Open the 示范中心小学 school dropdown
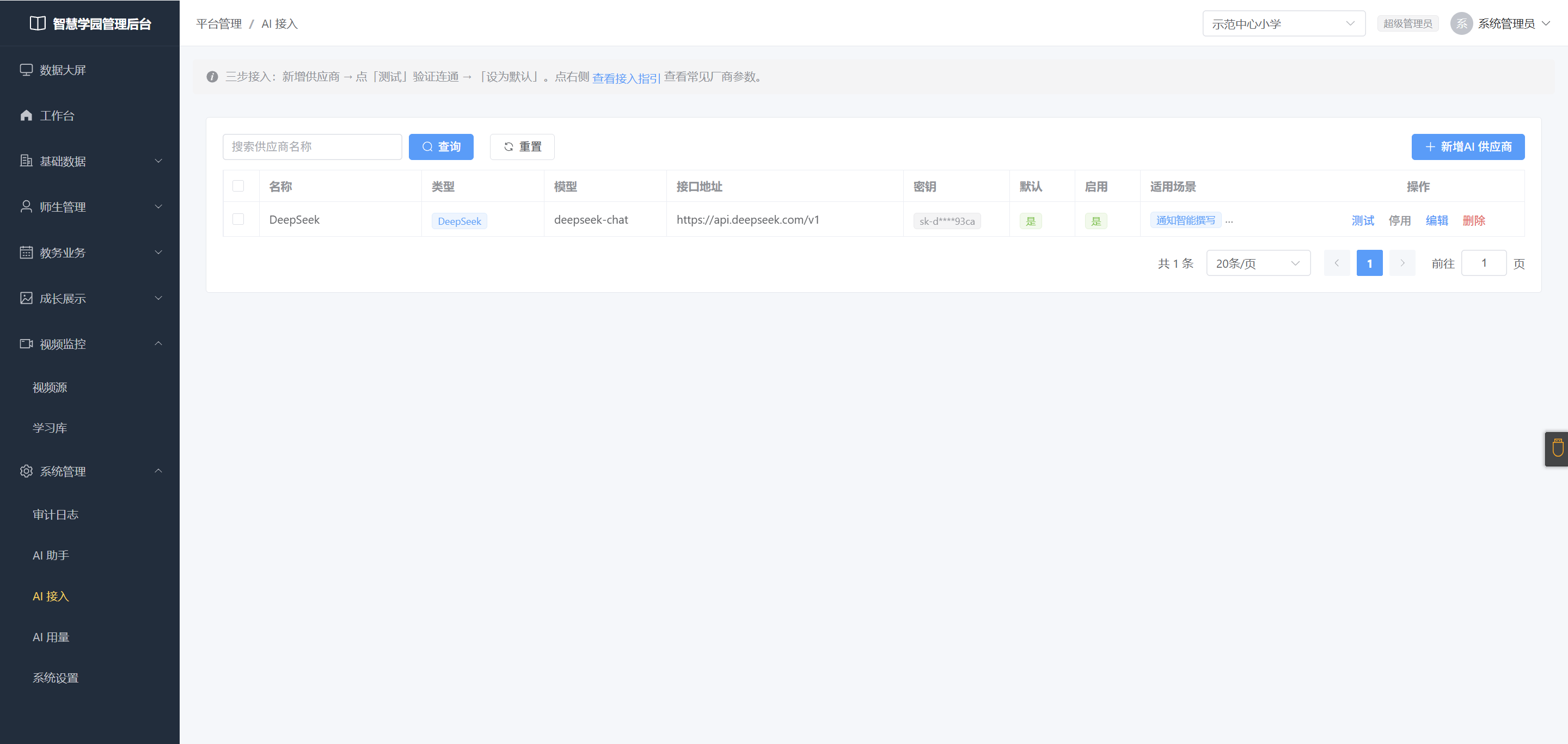The image size is (1568, 744). click(1284, 24)
